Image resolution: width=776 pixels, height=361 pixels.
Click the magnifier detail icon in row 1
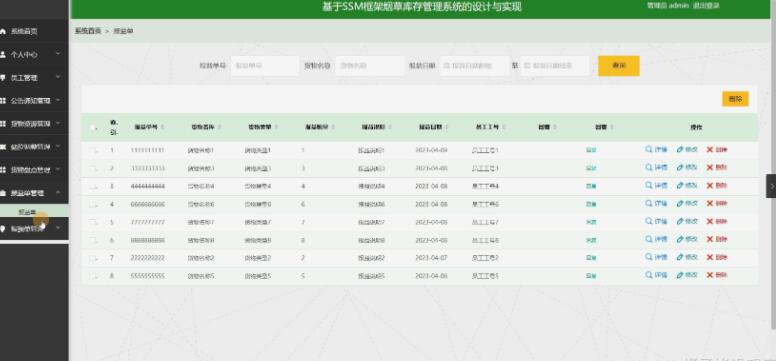tap(648, 149)
